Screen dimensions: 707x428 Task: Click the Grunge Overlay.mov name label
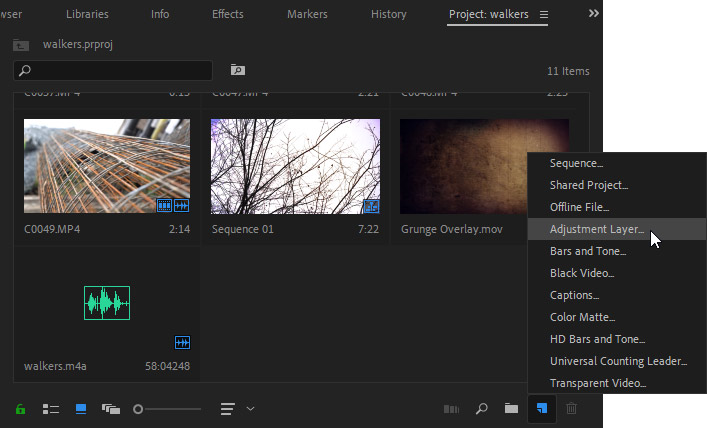[x=452, y=229]
